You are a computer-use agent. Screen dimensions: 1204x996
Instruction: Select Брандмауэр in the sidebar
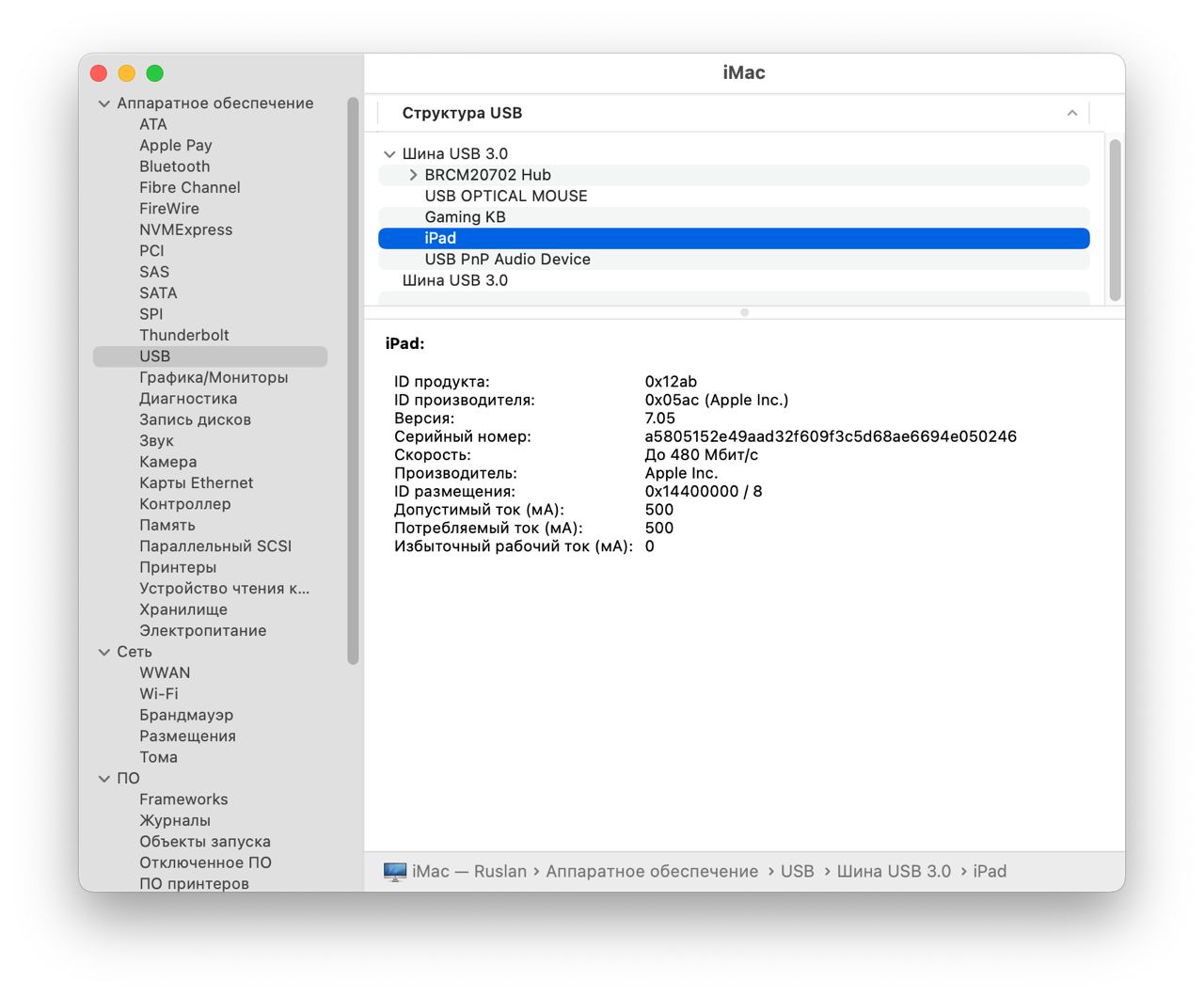click(x=186, y=715)
